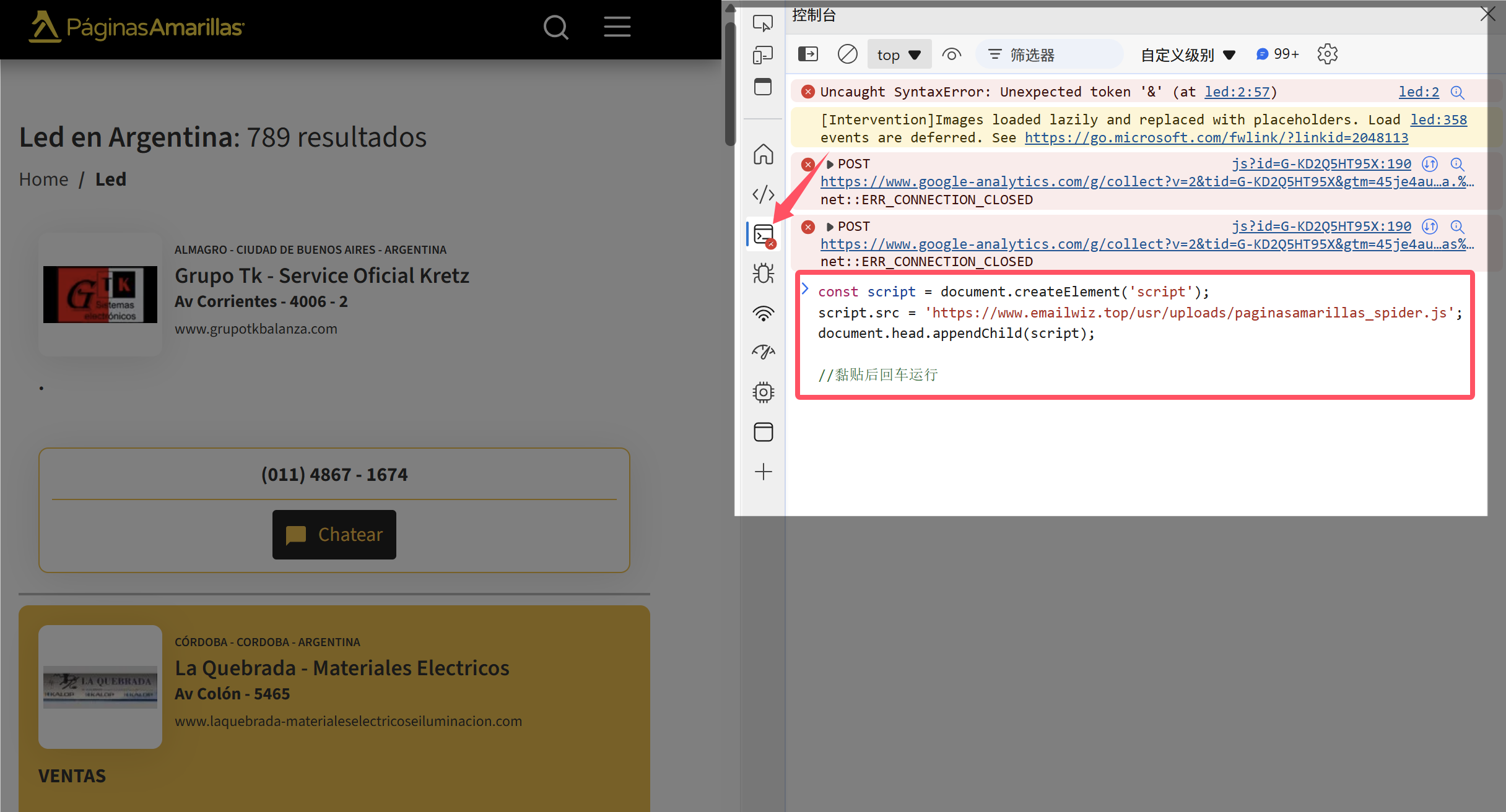
Task: Click the Chatear button
Action: click(334, 535)
